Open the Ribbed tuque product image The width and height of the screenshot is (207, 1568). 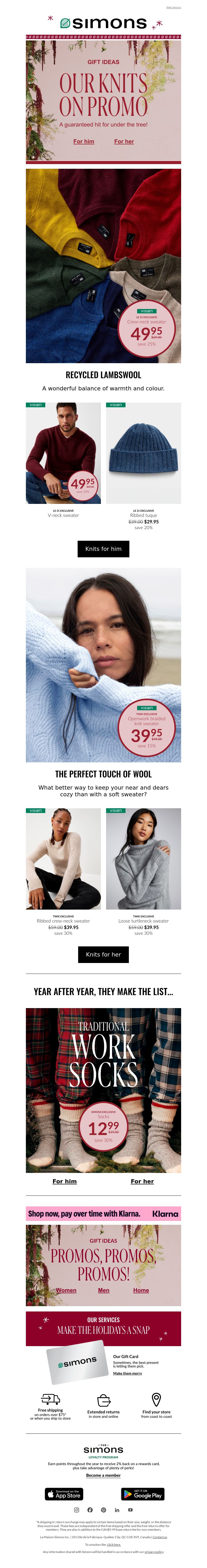143,453
